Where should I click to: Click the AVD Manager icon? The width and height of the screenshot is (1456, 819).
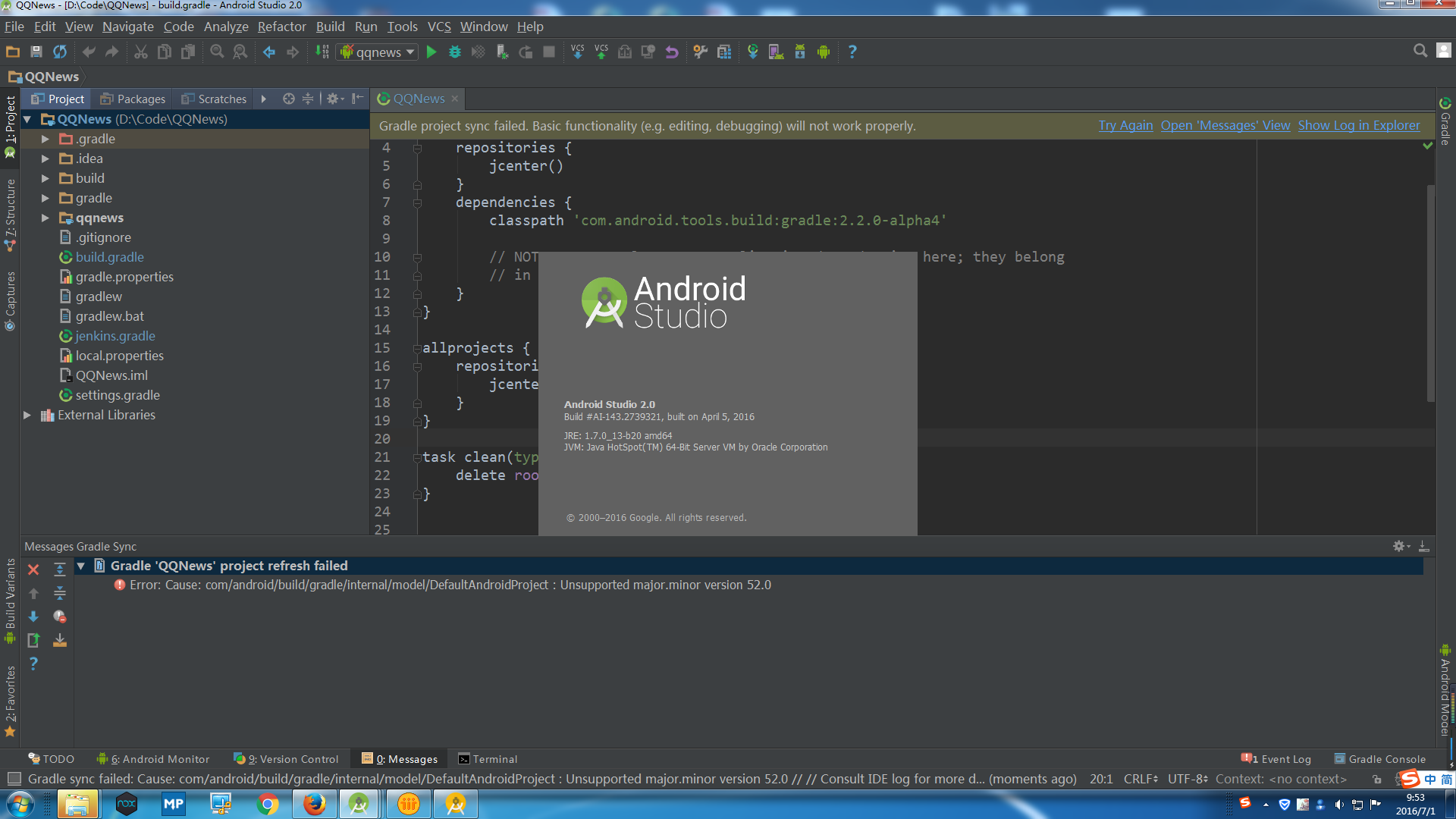point(777,52)
